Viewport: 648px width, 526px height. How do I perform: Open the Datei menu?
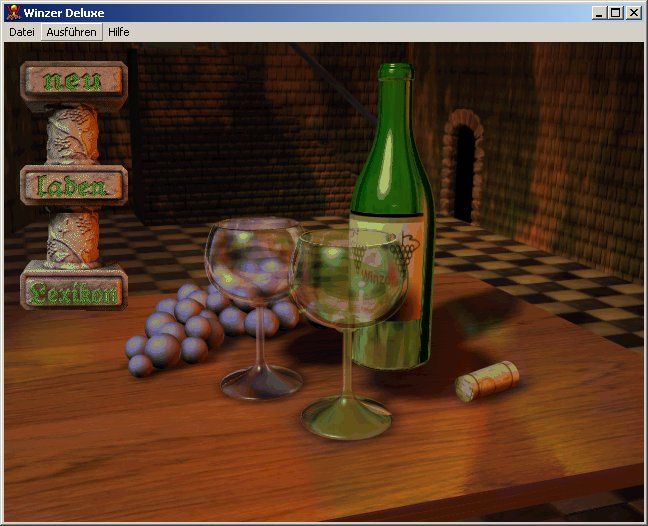click(22, 32)
